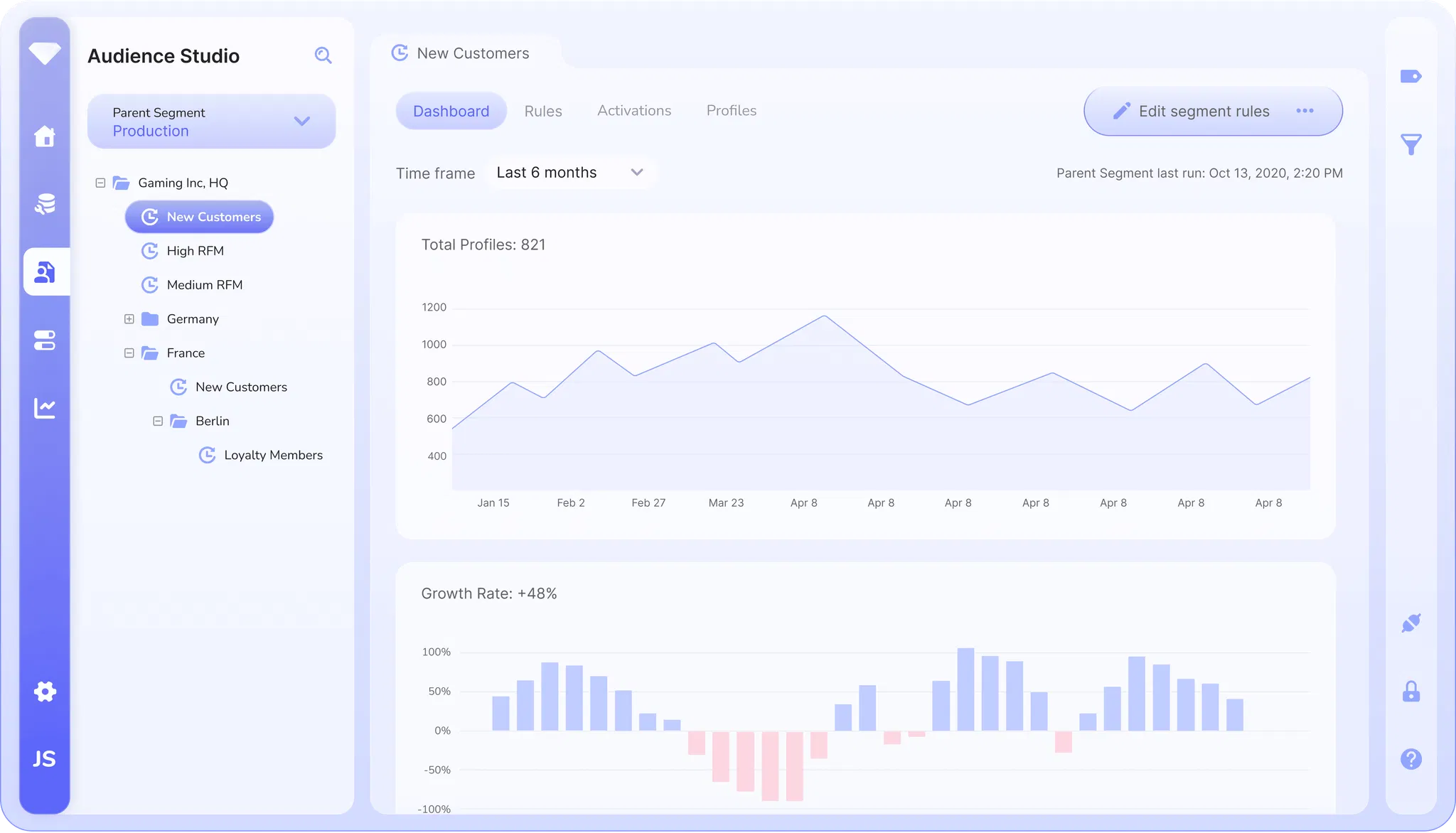Open the Last 6 months time frame dropdown
The width and height of the screenshot is (1456, 833).
[570, 173]
